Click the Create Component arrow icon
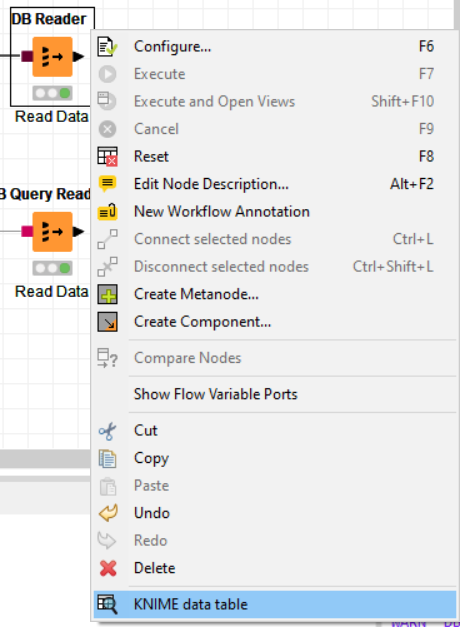This screenshot has height=627, width=460. [107, 322]
